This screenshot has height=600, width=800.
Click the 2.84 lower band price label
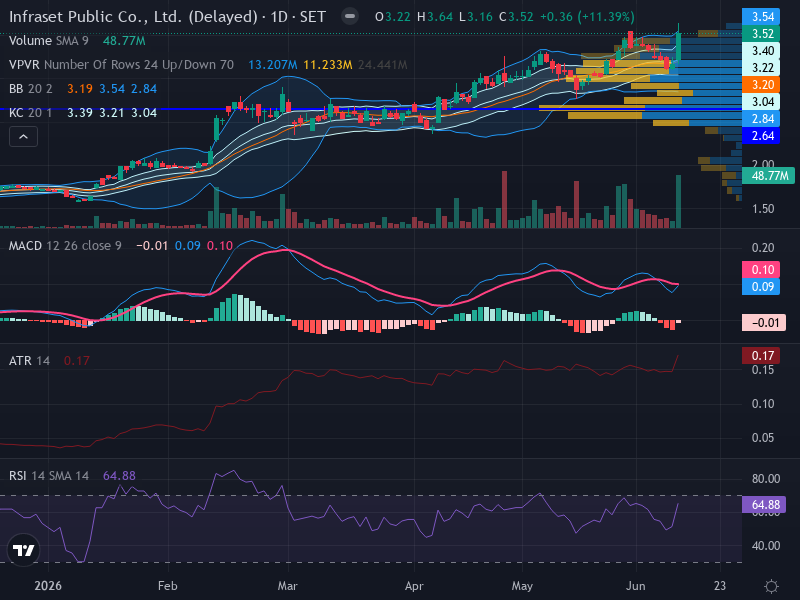coord(761,119)
